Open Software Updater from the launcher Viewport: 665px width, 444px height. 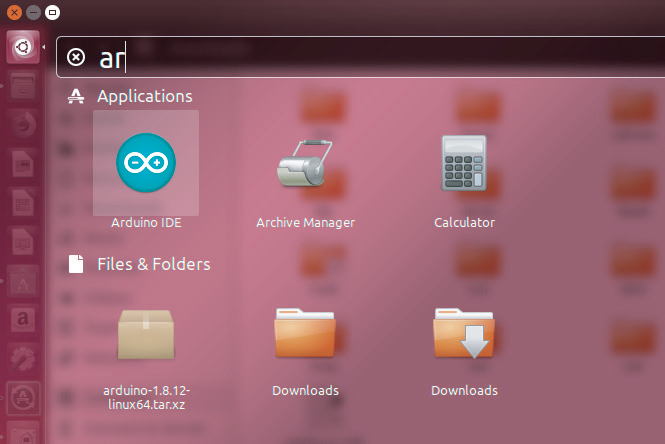coord(23,398)
